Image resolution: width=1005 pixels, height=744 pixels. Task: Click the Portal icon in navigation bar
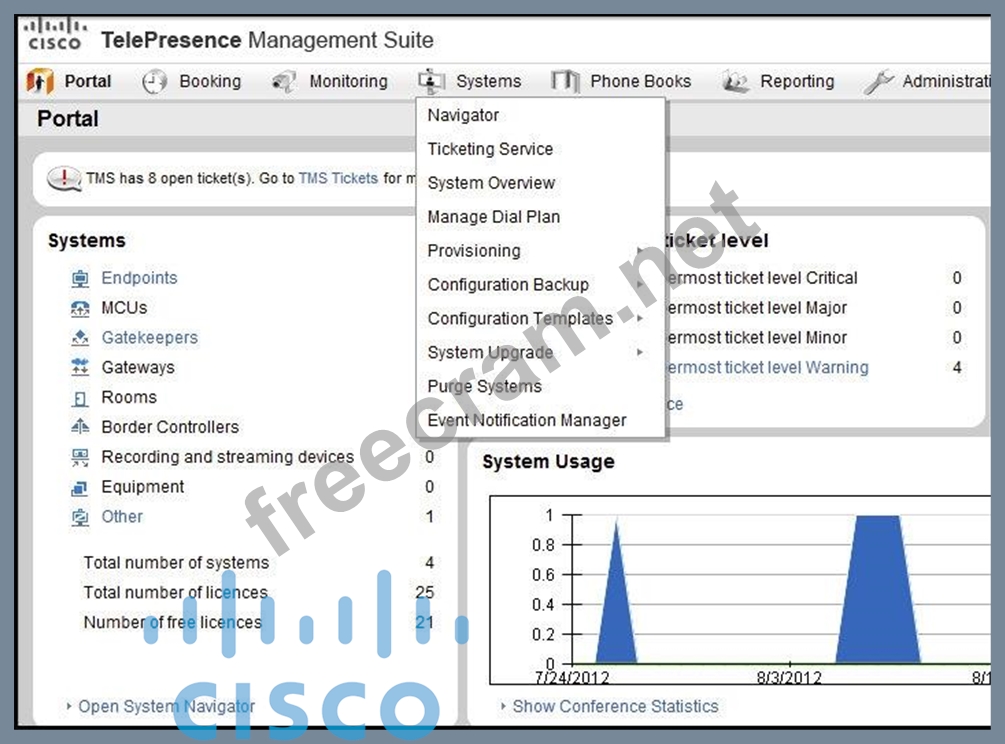tap(40, 82)
